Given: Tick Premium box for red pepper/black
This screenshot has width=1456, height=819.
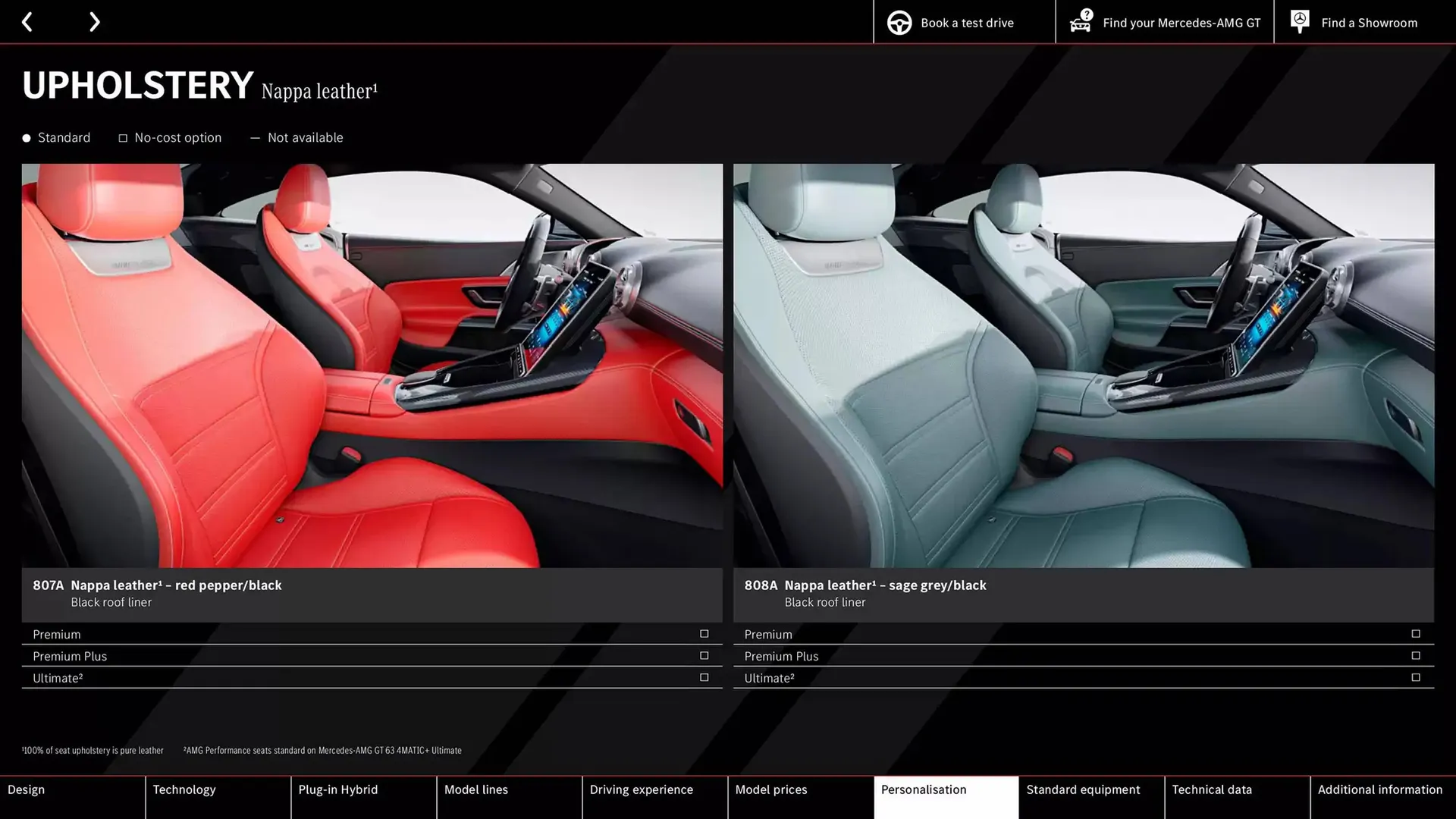Looking at the screenshot, I should (704, 634).
